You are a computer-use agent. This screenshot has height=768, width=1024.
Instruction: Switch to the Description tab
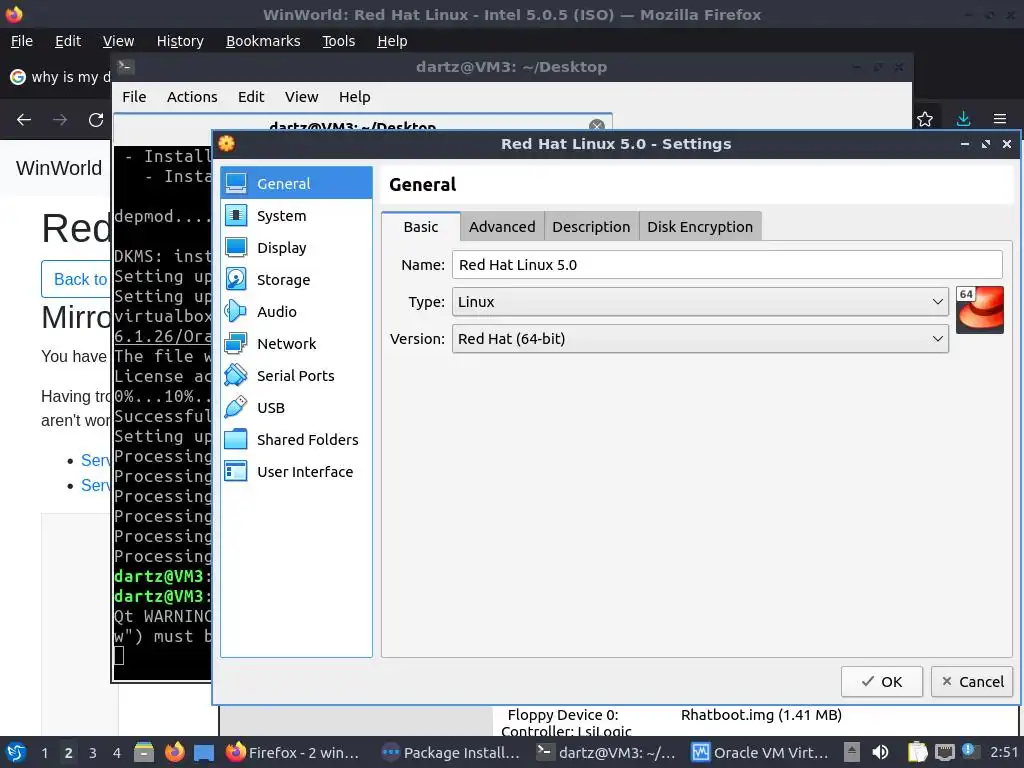[591, 227]
